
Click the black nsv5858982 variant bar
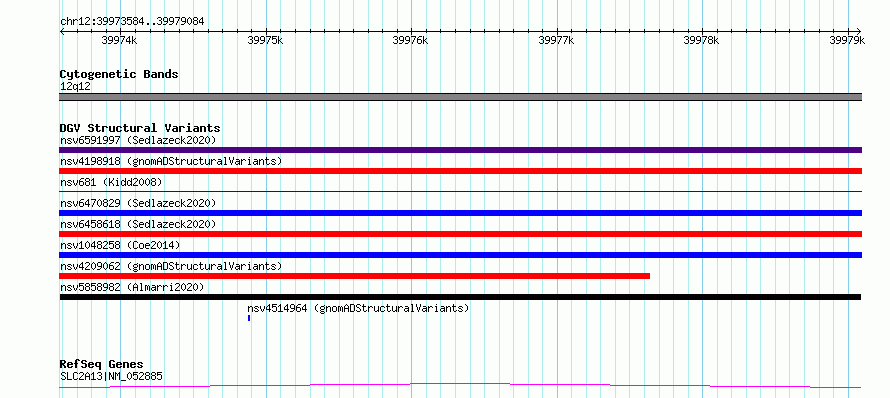click(x=460, y=297)
